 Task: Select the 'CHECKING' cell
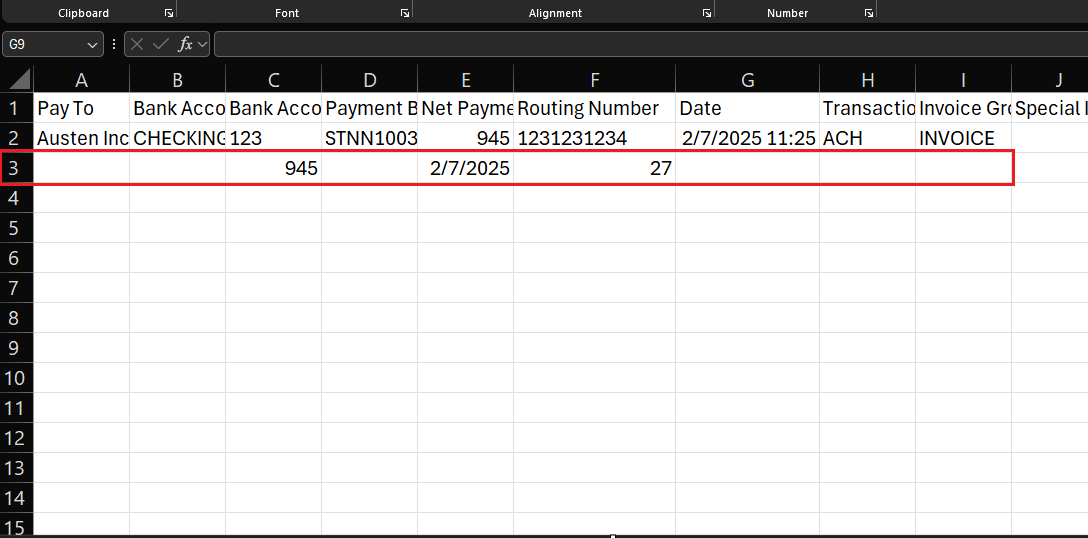click(178, 138)
